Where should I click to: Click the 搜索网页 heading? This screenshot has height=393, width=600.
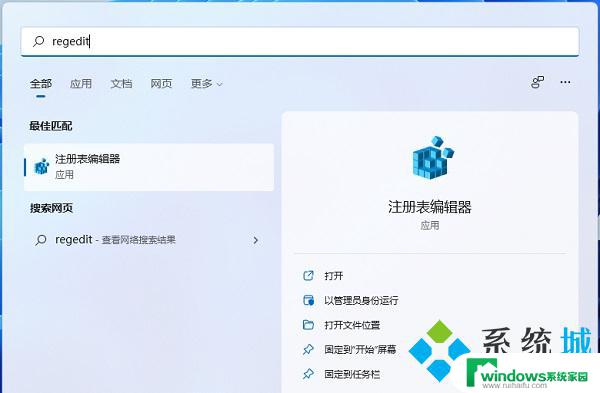51,208
